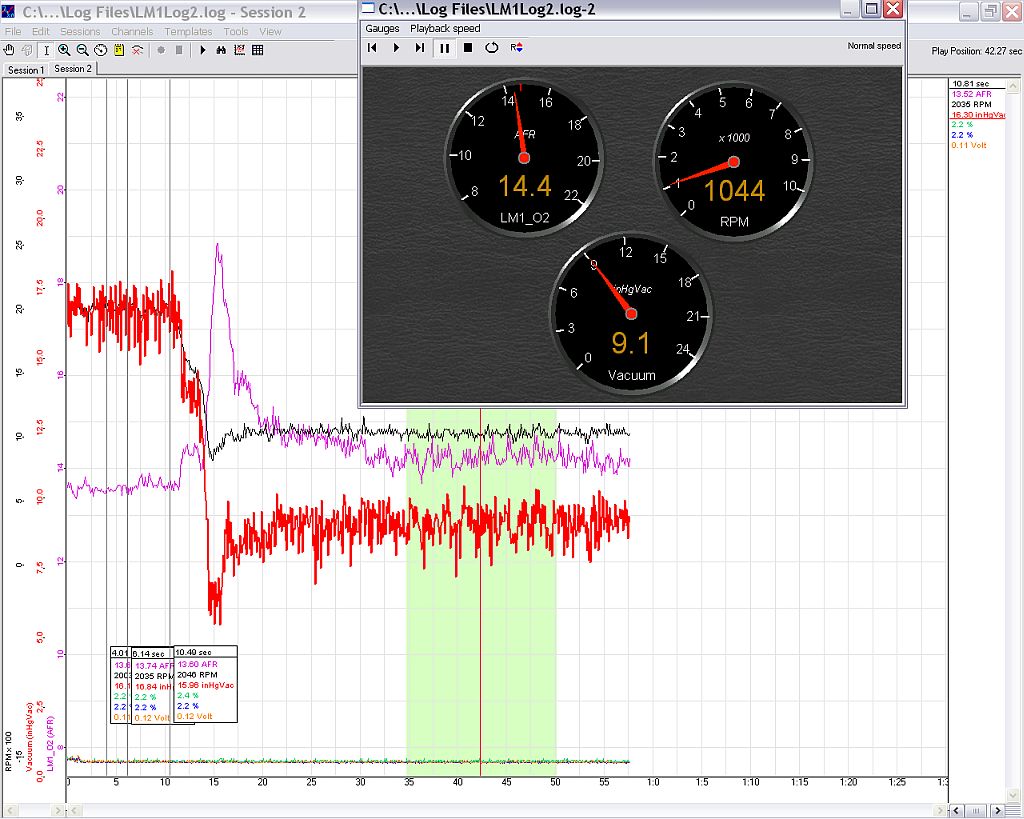Click the chart statistics icon beside binoculars
1024x819 pixels.
click(239, 50)
